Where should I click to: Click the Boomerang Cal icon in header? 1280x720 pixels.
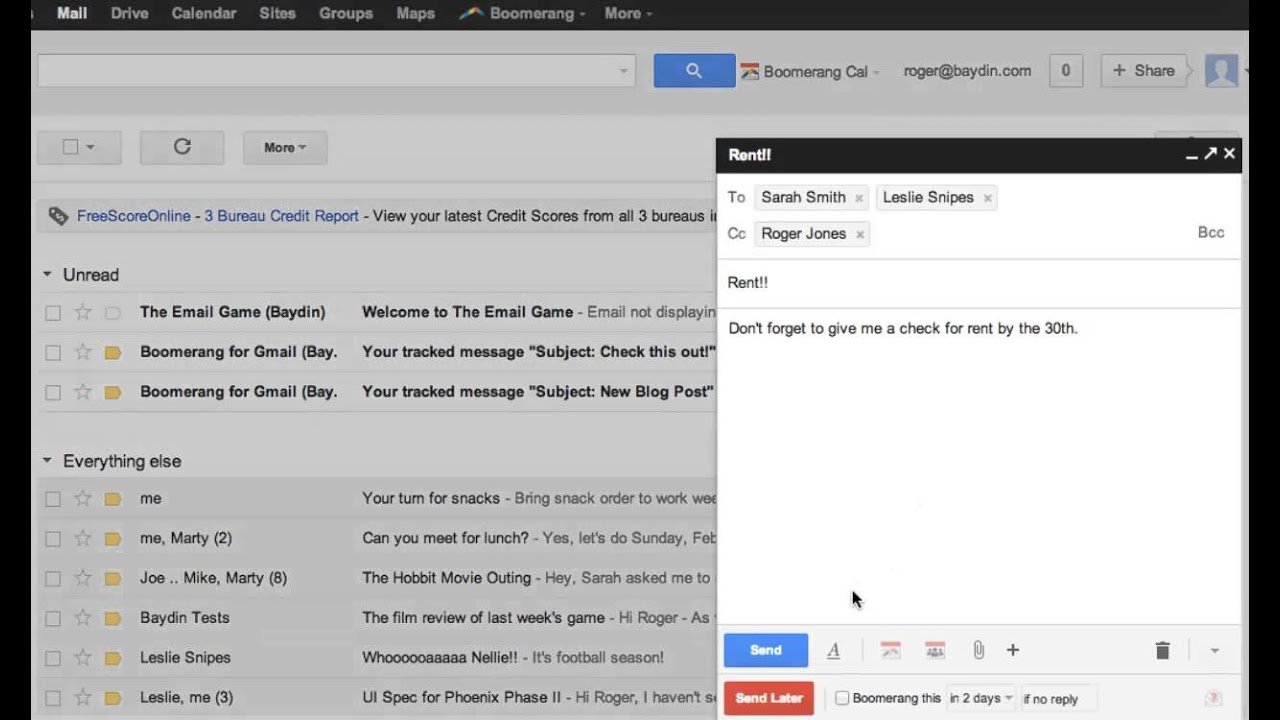[750, 72]
